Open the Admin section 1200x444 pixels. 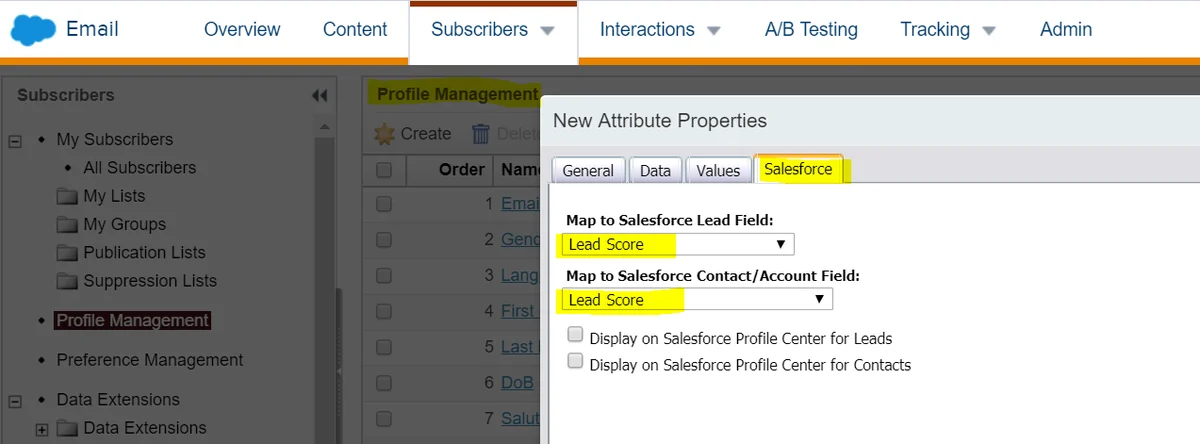1066,29
